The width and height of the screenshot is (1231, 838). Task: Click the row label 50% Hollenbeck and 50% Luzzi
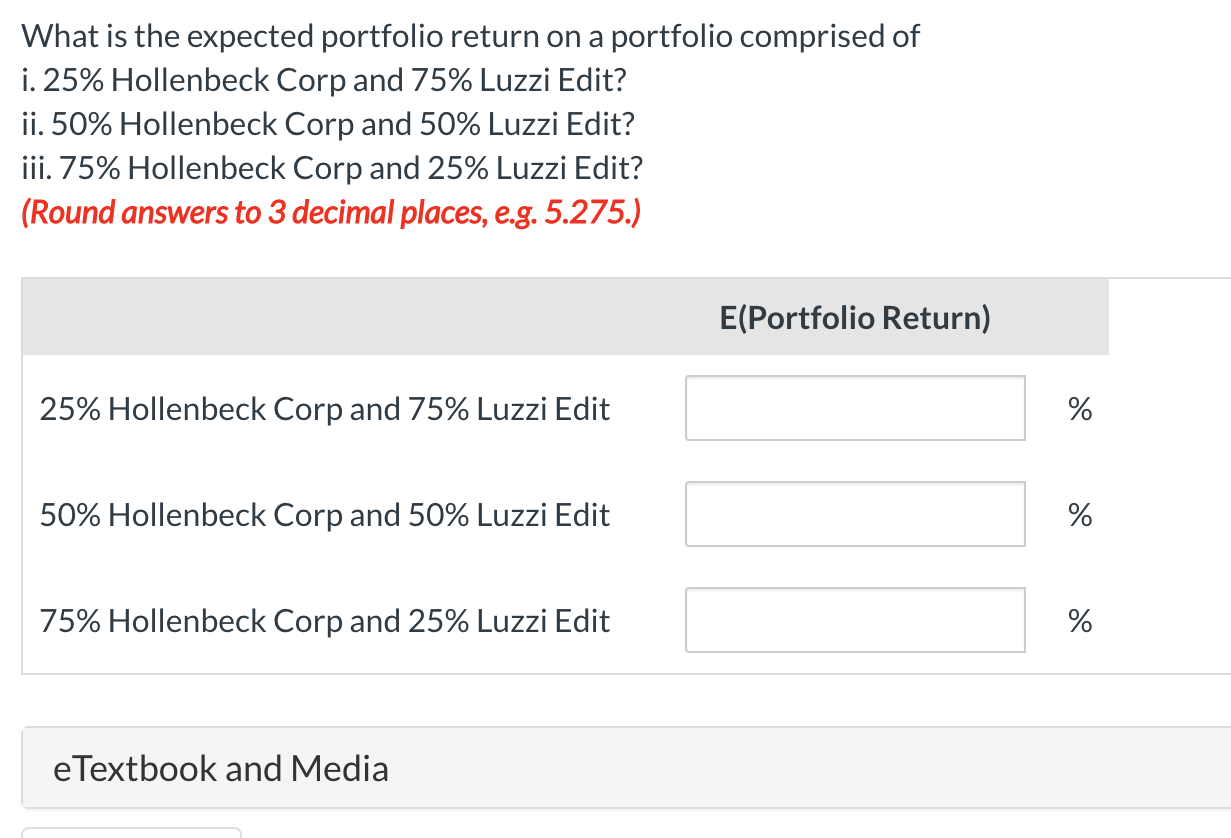(x=324, y=514)
